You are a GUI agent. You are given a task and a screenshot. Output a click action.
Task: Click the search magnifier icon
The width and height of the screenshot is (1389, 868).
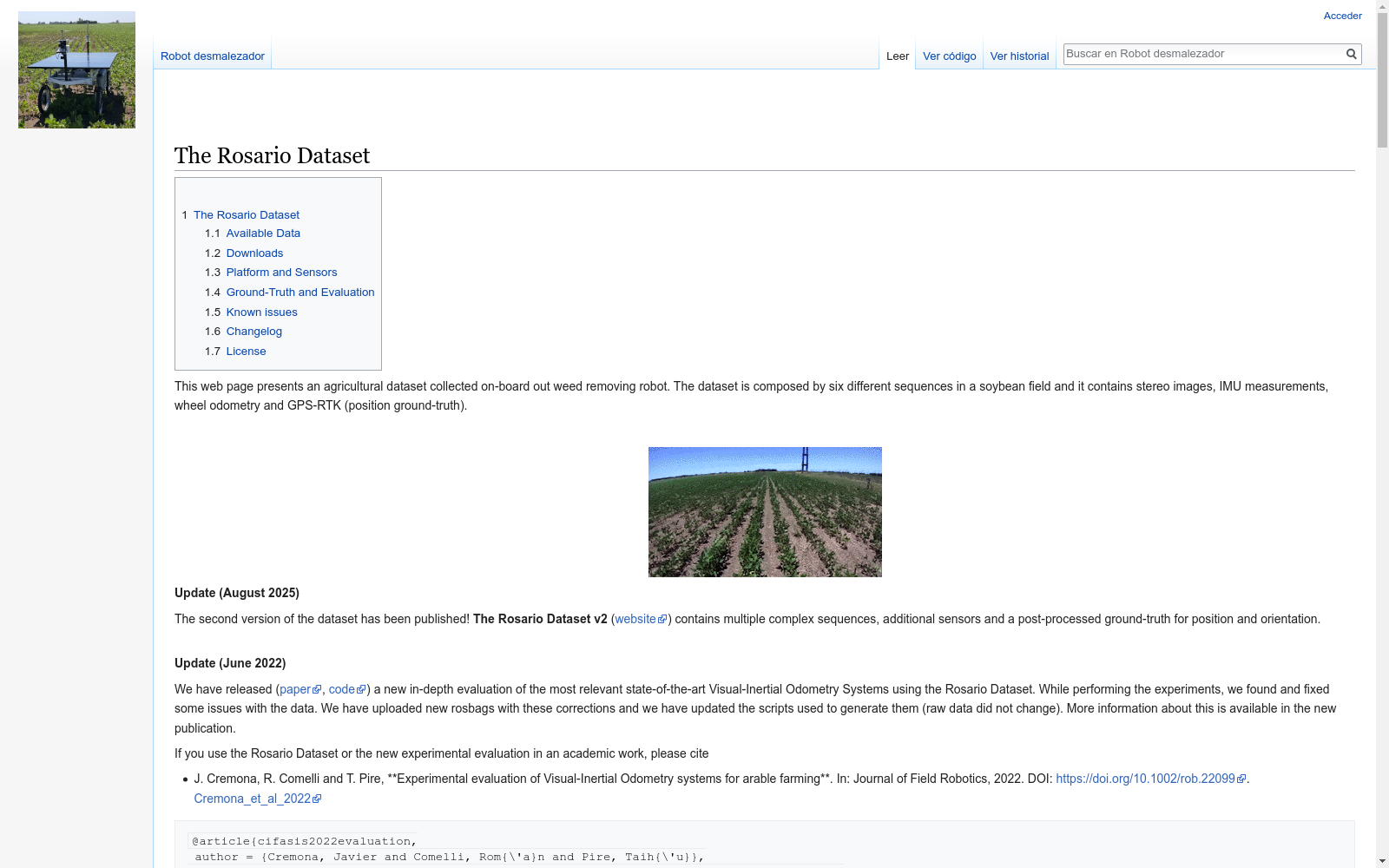click(x=1351, y=54)
